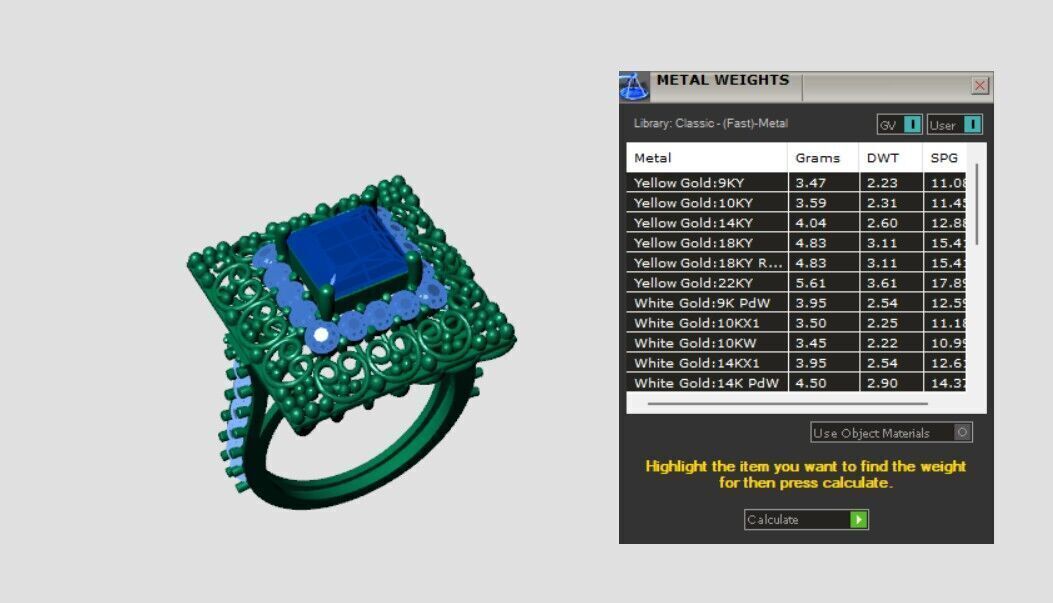Click the 3.50 grams value

pyautogui.click(x=811, y=323)
